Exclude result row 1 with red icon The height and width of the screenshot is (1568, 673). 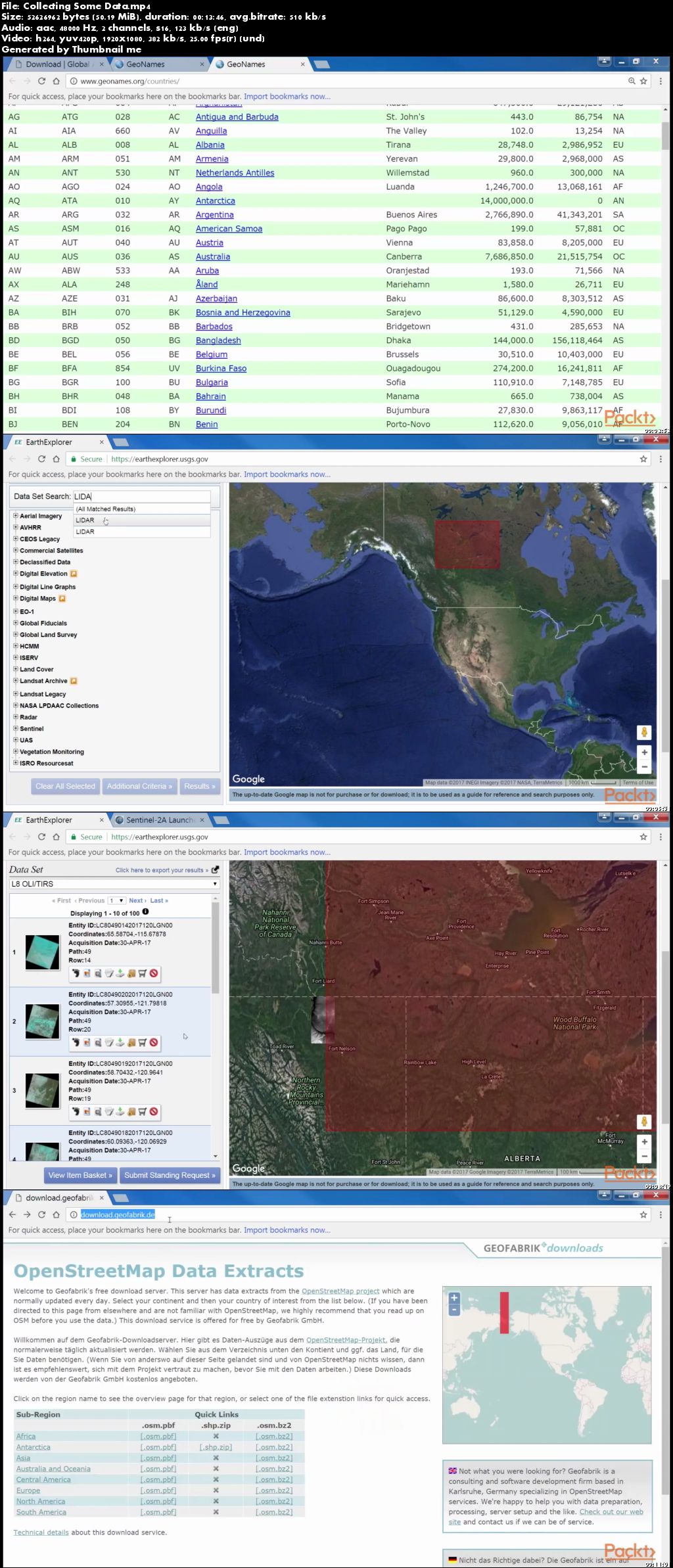point(154,973)
